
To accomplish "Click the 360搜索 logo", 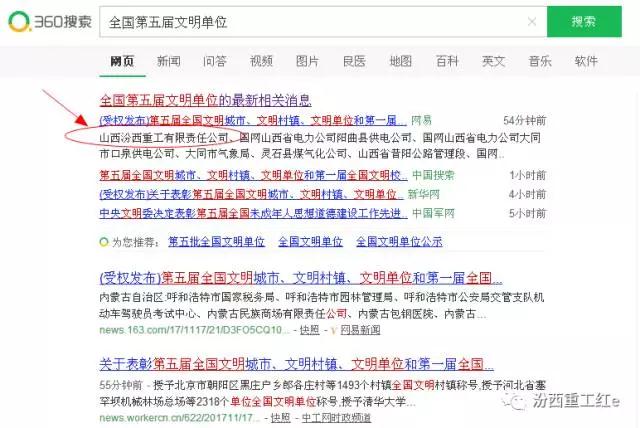I will [50, 21].
